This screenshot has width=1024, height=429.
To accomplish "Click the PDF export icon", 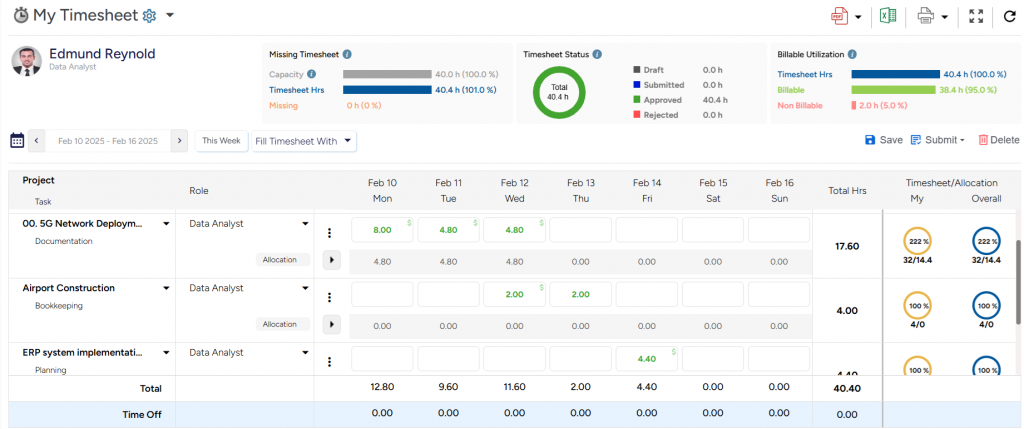I will pos(839,16).
